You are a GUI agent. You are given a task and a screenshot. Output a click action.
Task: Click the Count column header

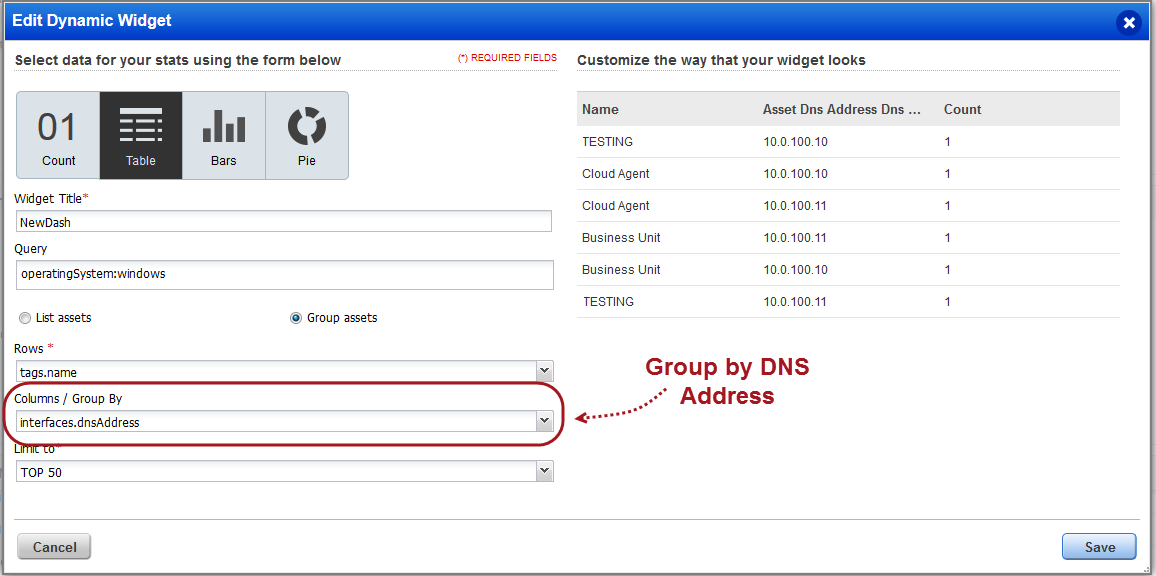[962, 109]
